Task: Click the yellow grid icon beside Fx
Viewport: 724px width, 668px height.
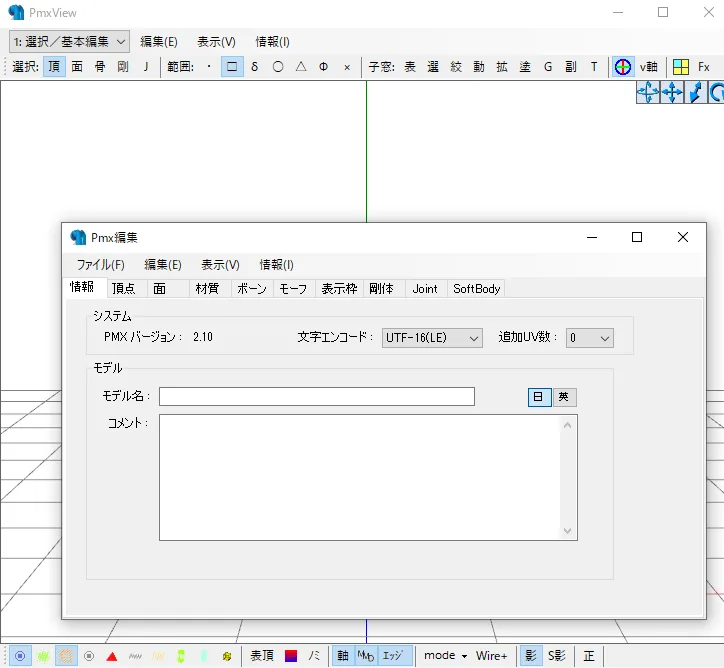Action: (680, 67)
